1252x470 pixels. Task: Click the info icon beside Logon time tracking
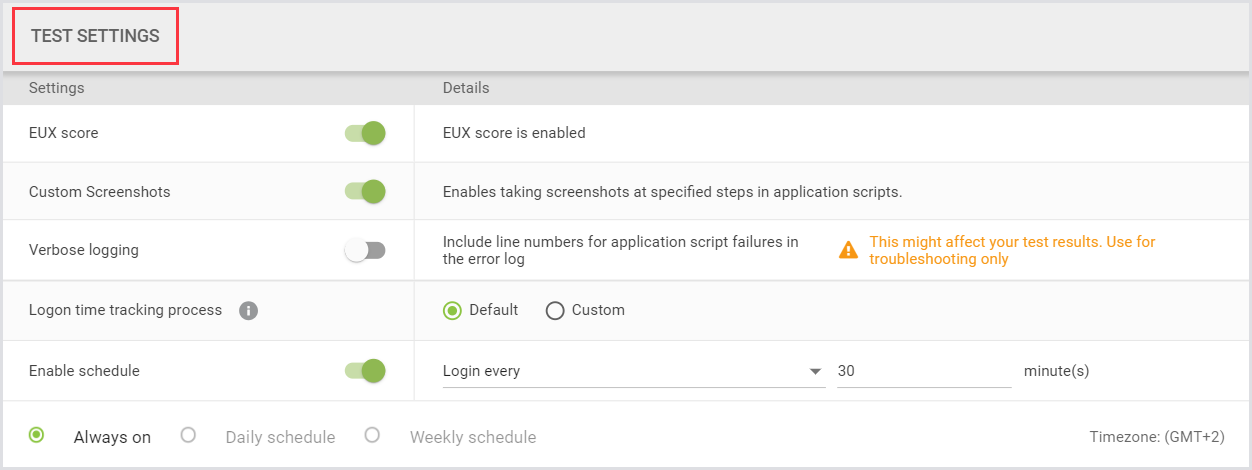[x=249, y=311]
